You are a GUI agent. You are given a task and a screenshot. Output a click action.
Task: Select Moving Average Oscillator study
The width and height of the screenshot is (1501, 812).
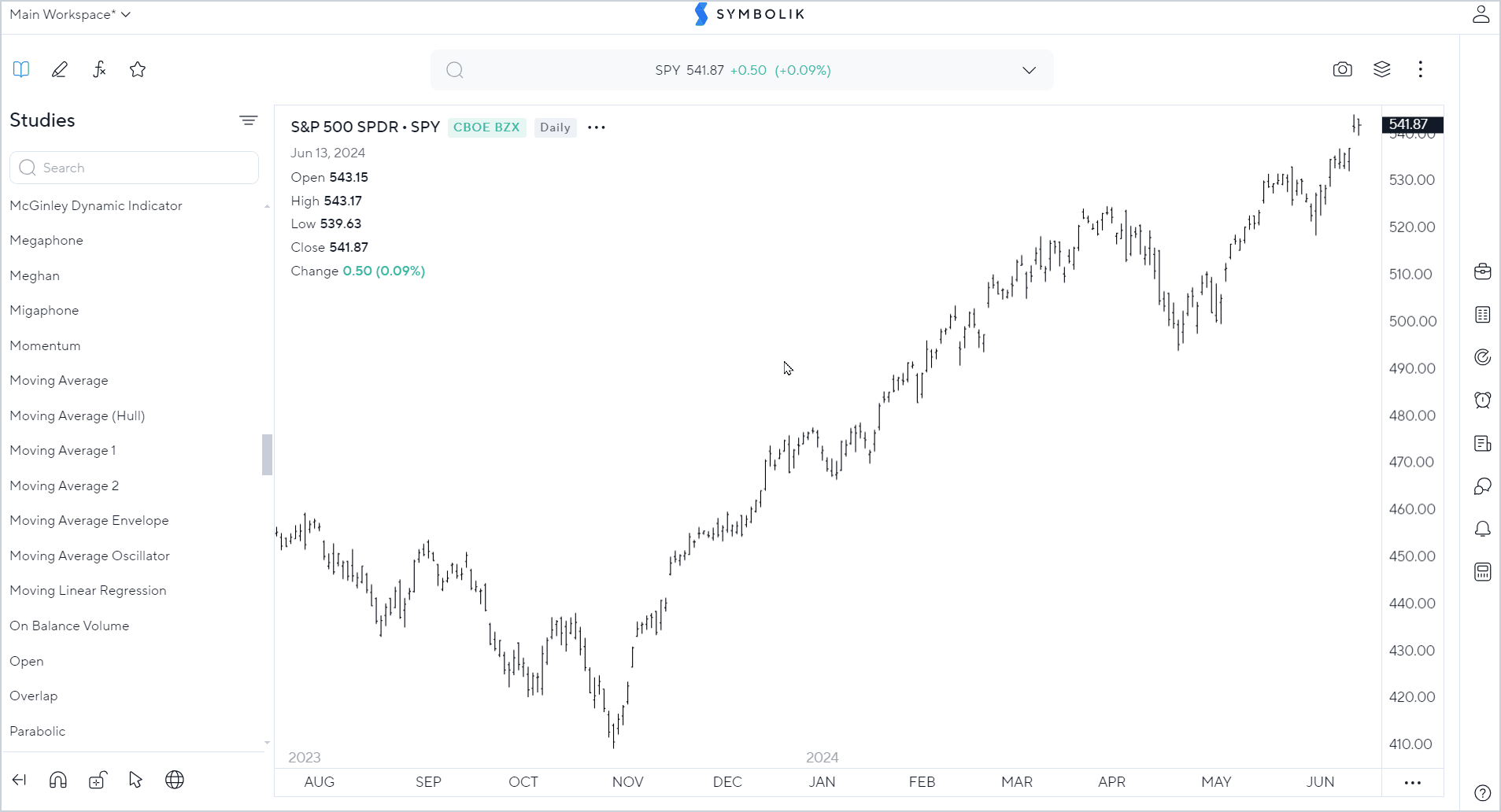90,555
